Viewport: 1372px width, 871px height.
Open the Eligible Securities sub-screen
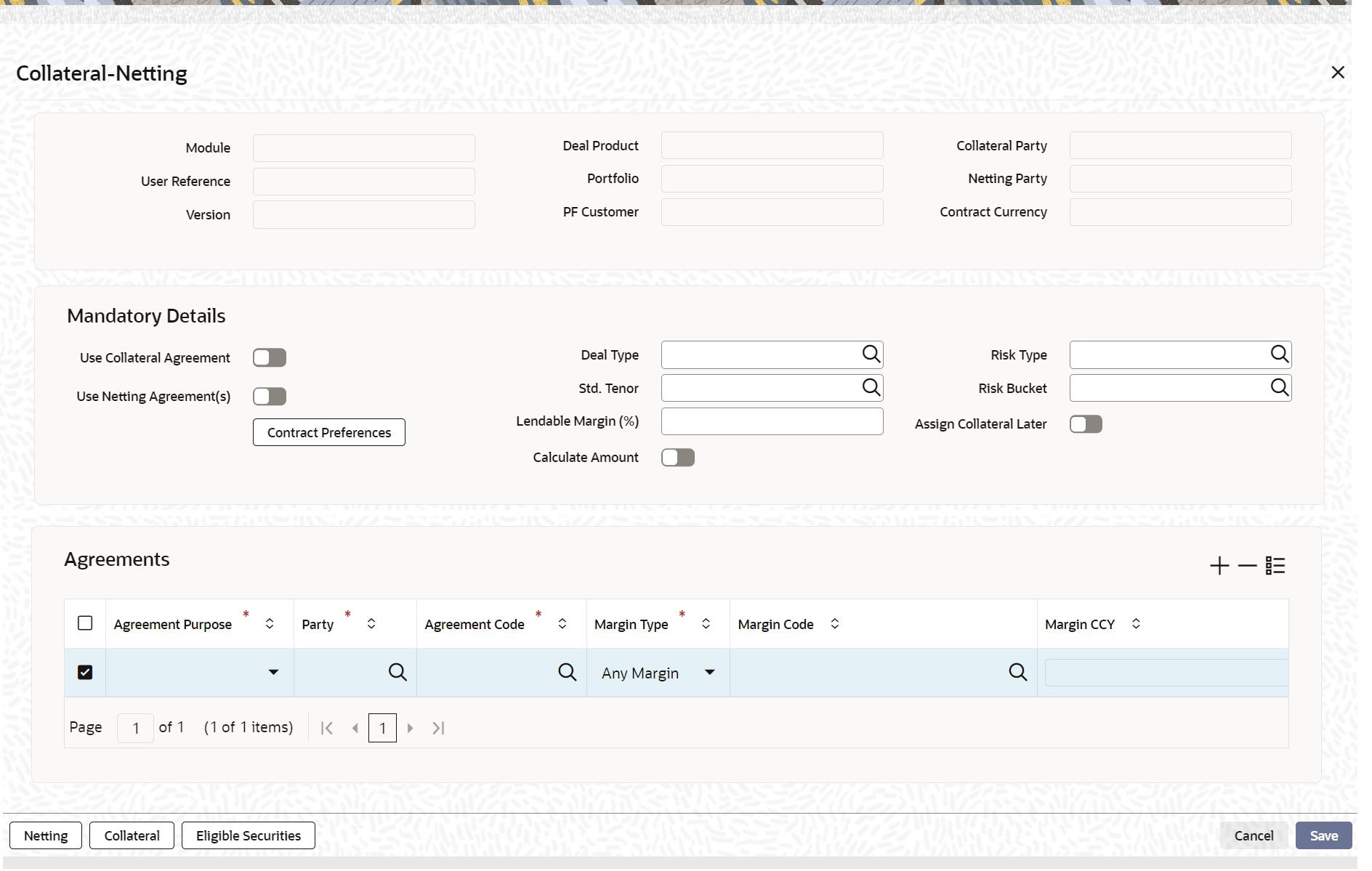pyautogui.click(x=249, y=835)
